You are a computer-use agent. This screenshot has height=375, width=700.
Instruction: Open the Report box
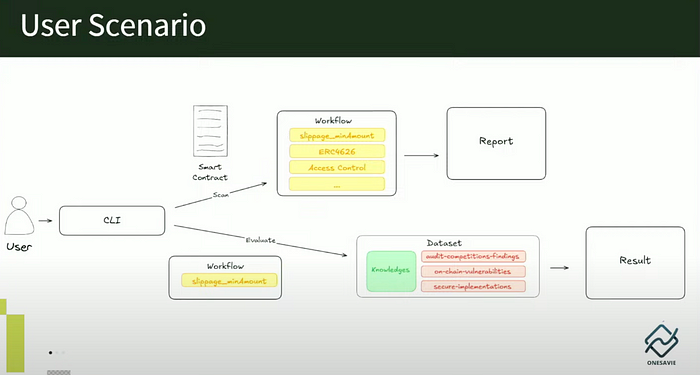[496, 143]
